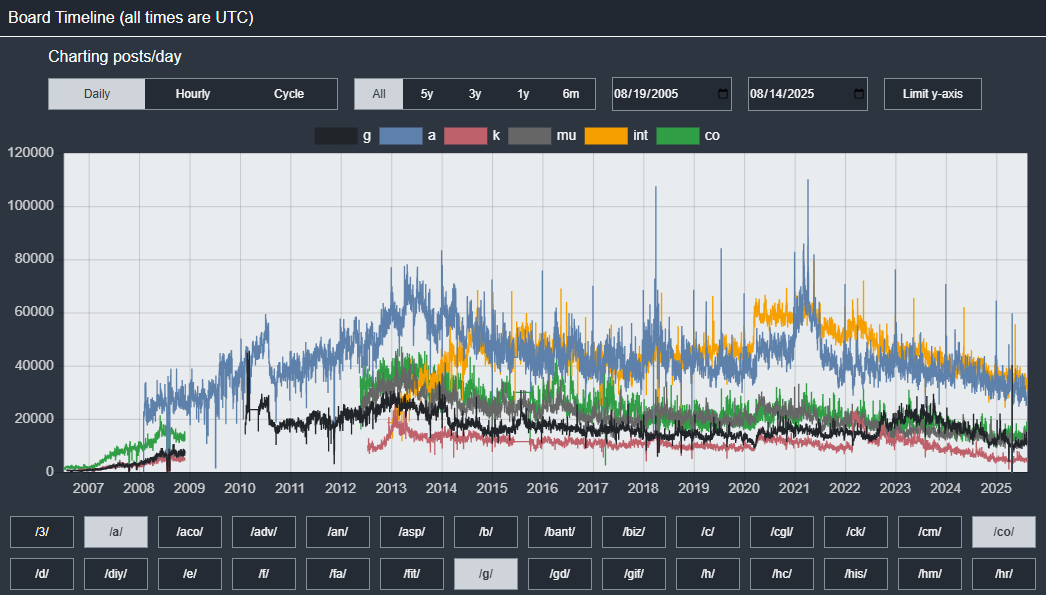The image size is (1046, 595).
Task: Add the /fit/ board to chart
Action: (412, 574)
